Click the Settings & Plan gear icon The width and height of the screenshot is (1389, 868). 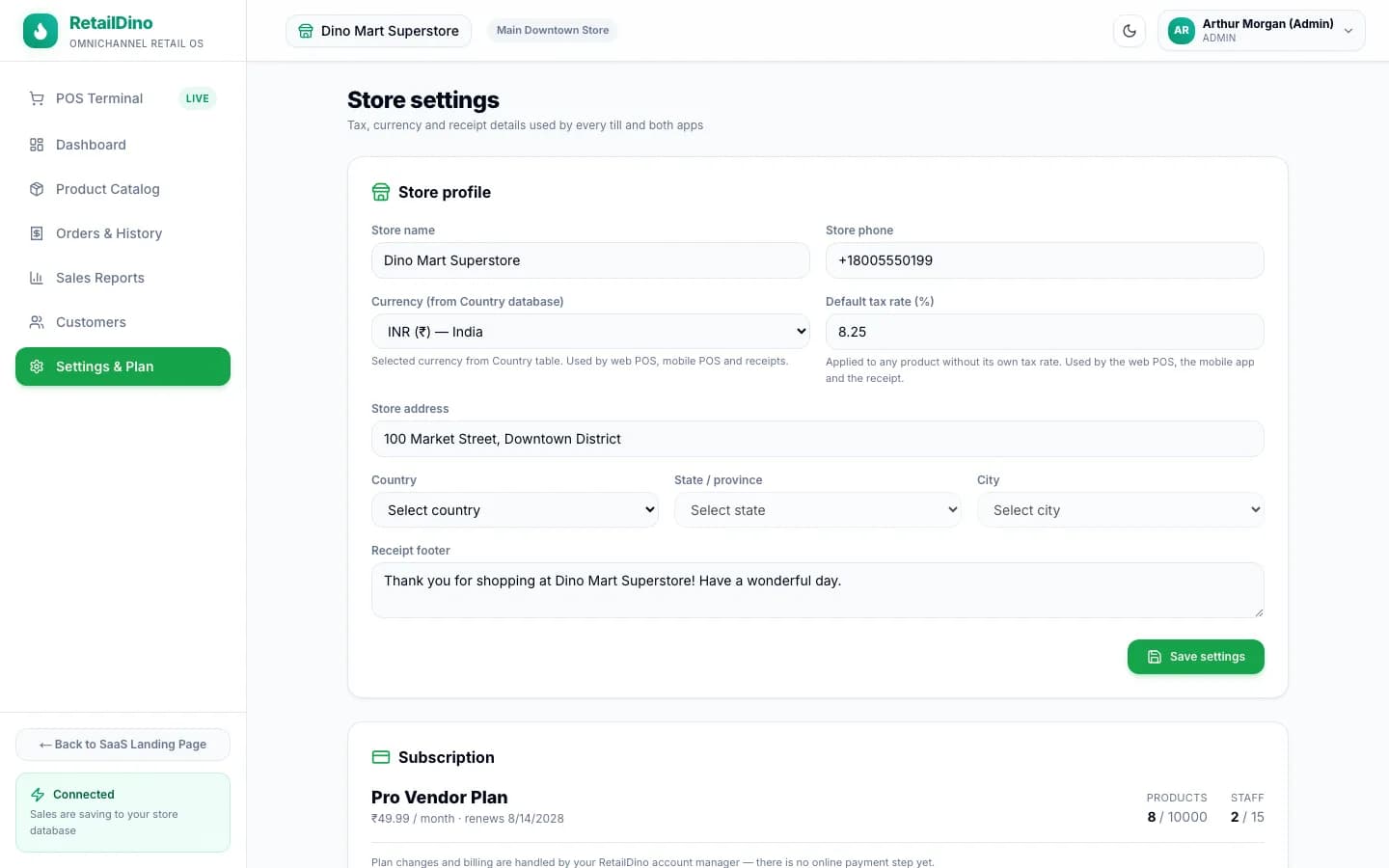(x=37, y=366)
